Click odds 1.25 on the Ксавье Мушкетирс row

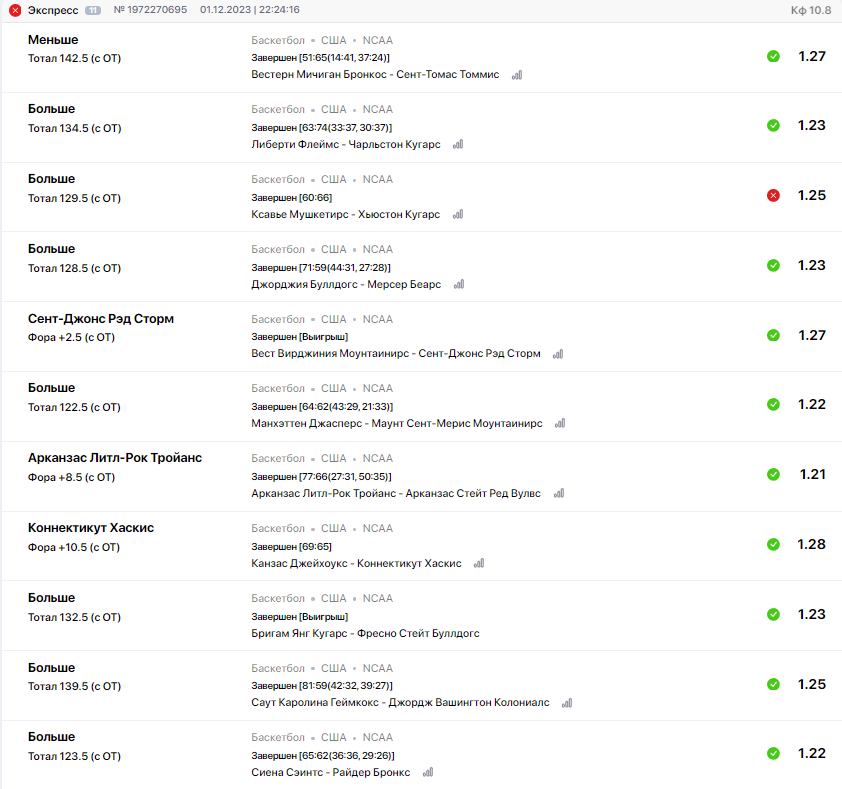[x=811, y=195]
